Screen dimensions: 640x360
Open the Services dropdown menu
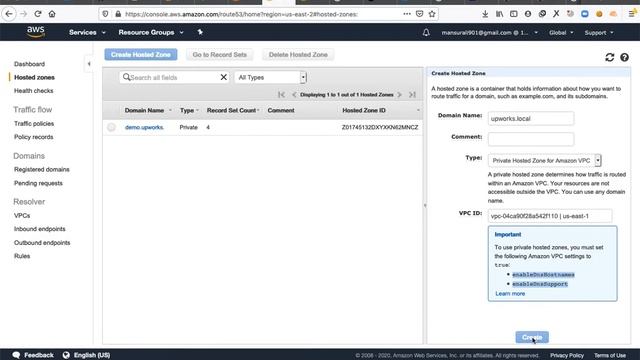(87, 32)
